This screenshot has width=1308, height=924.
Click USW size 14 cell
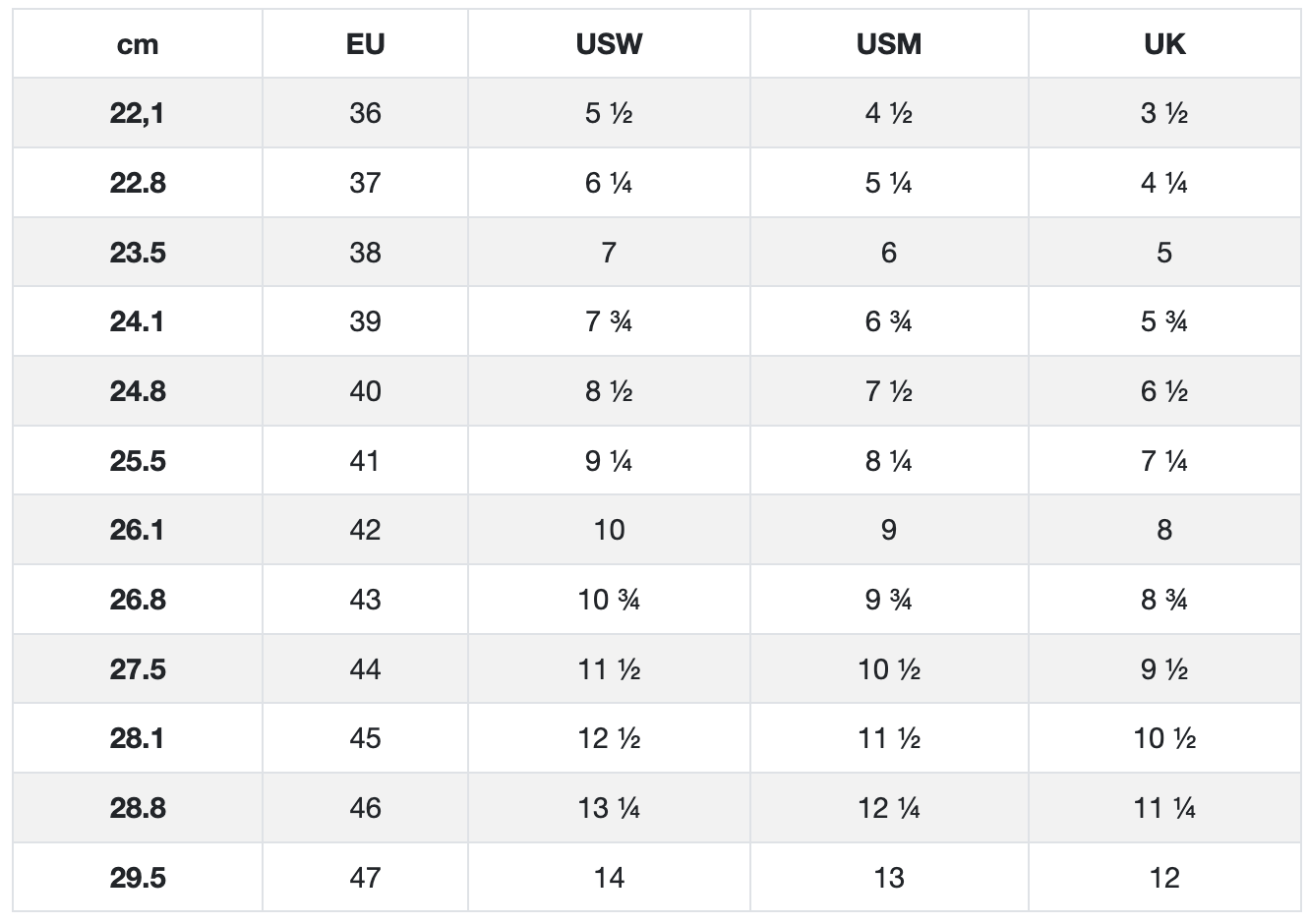tap(609, 878)
